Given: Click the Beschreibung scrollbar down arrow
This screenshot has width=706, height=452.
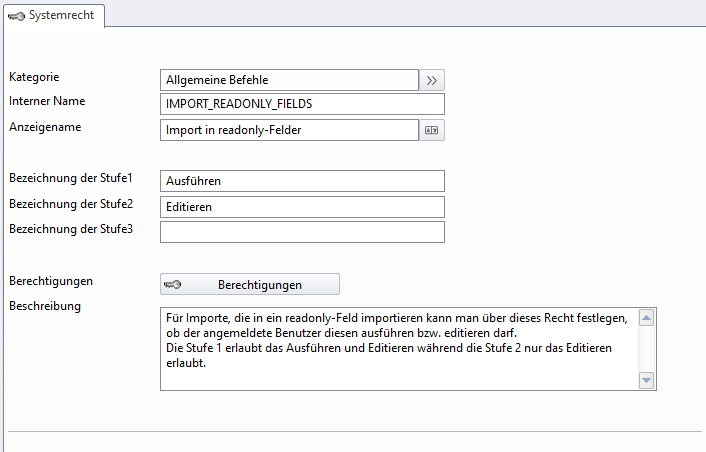Looking at the screenshot, I should (x=647, y=380).
